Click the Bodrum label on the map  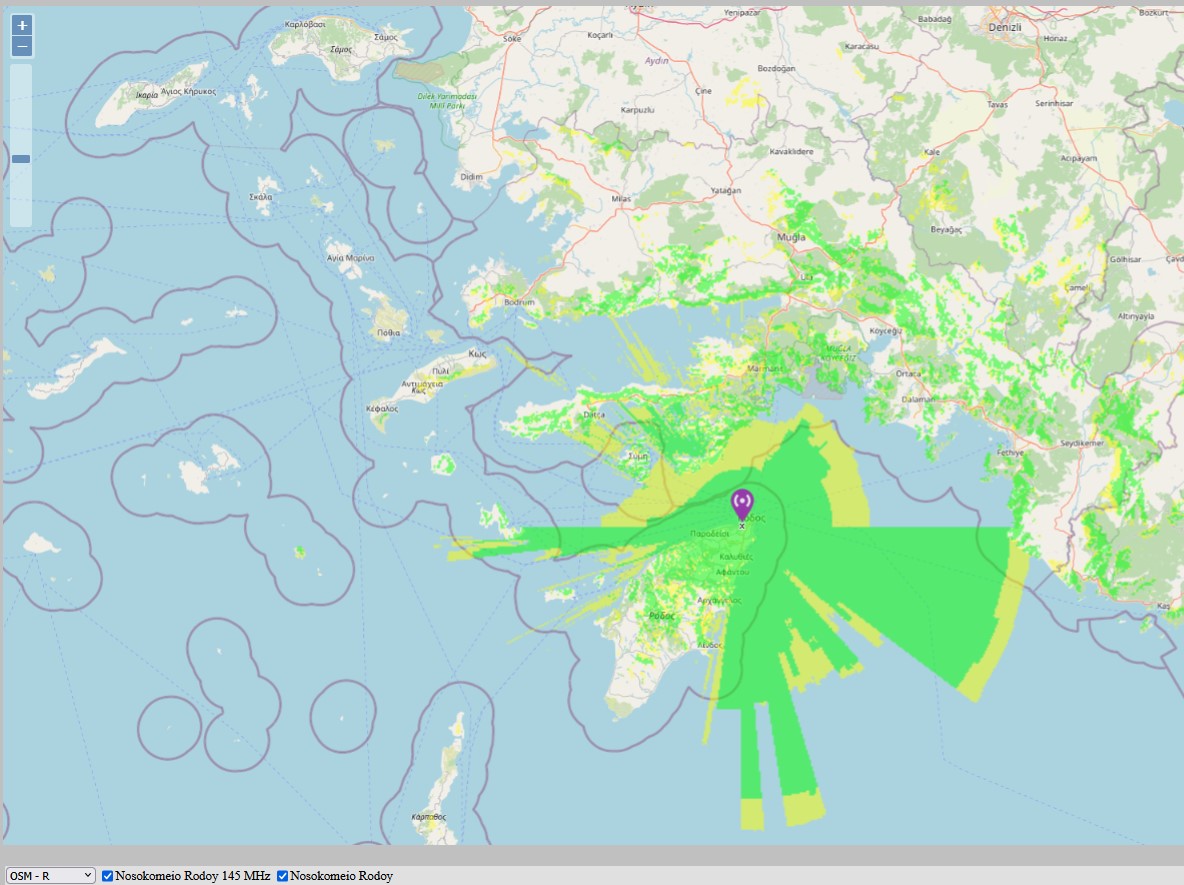(x=519, y=302)
